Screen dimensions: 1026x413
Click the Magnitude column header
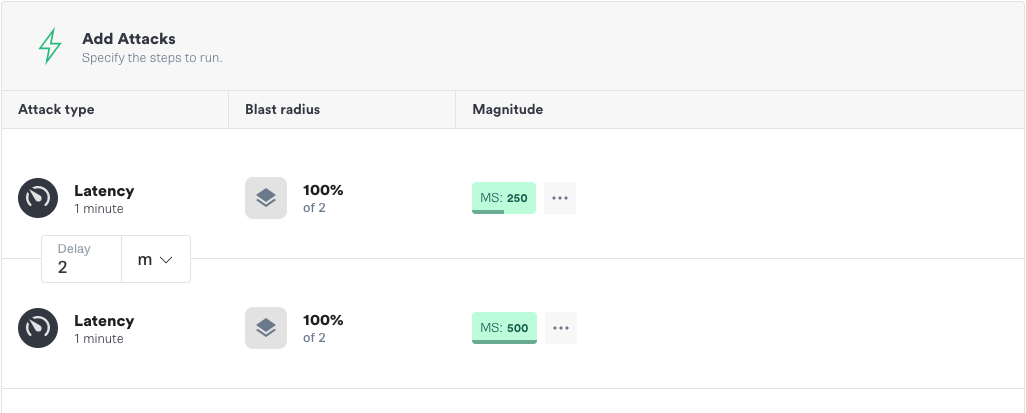pos(508,109)
